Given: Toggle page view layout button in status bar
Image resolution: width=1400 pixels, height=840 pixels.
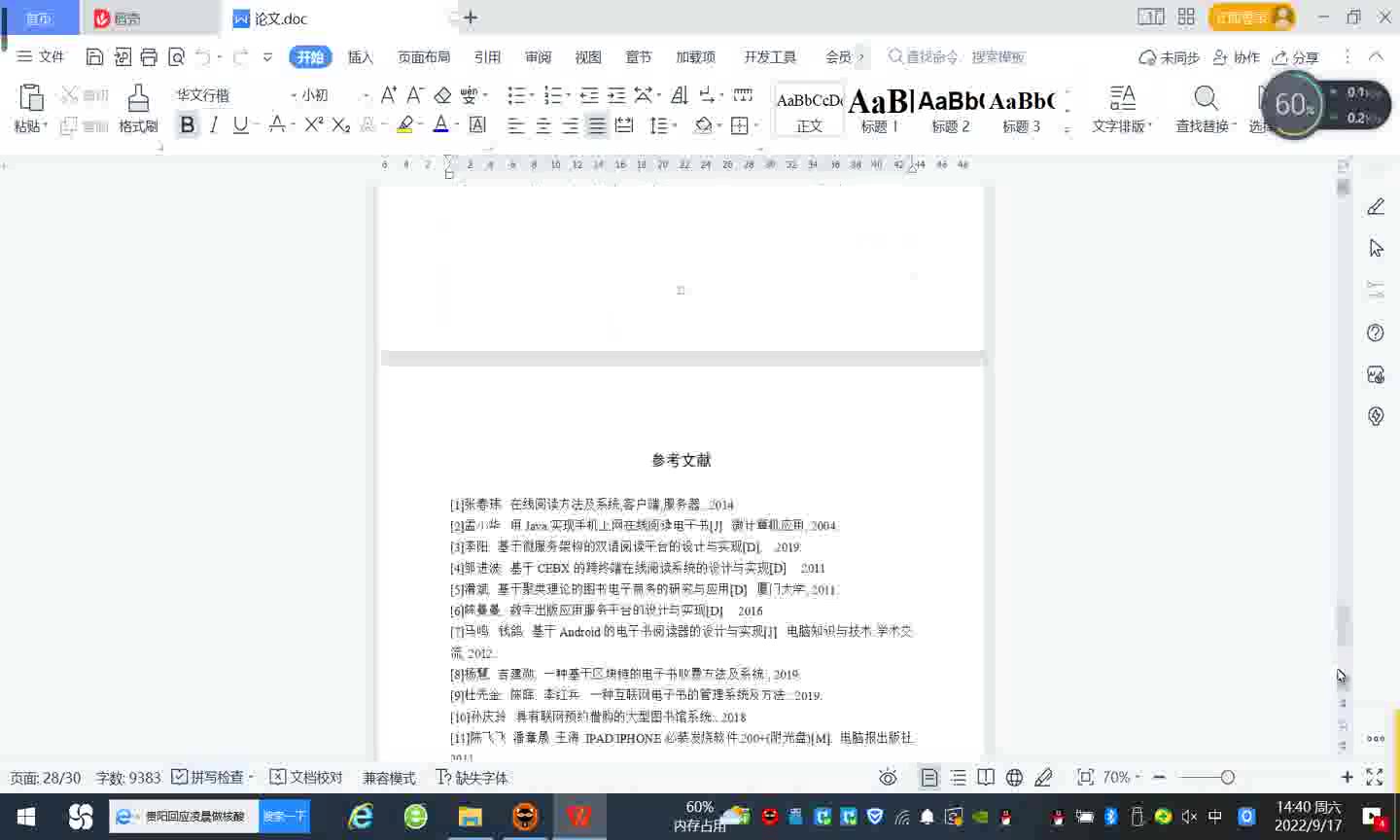Looking at the screenshot, I should pyautogui.click(x=929, y=777).
